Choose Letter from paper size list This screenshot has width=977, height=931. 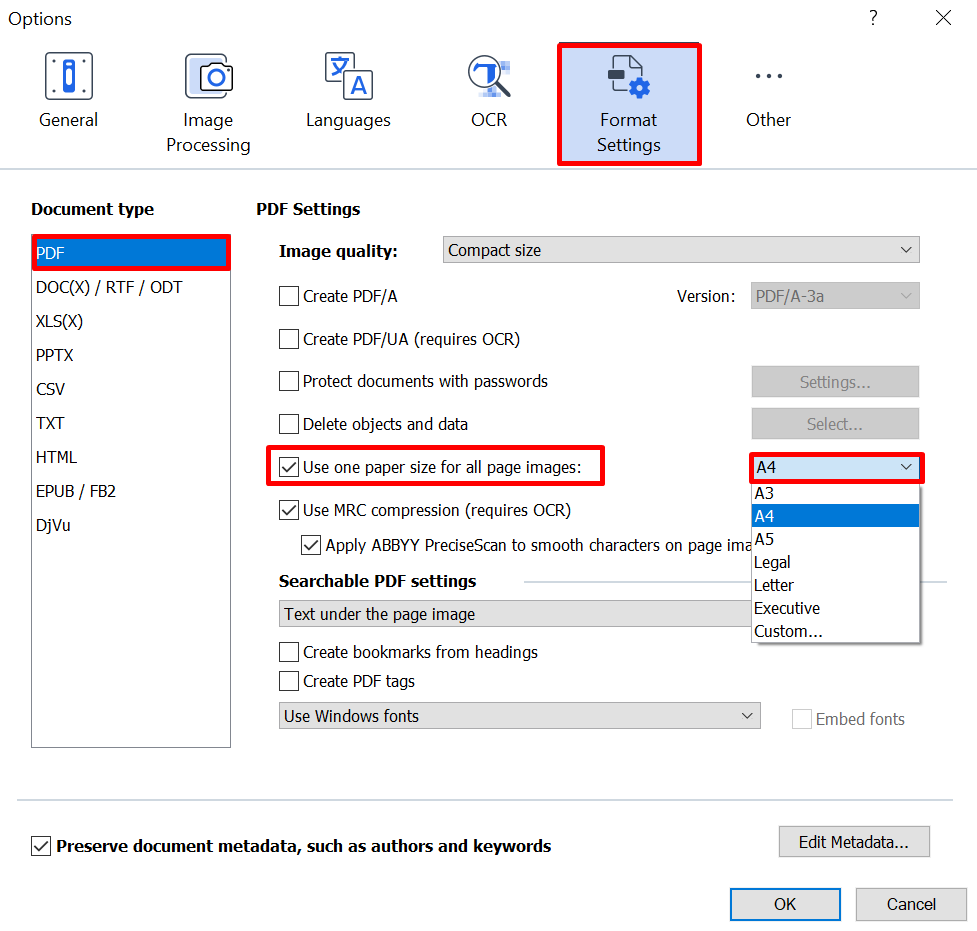click(x=774, y=585)
